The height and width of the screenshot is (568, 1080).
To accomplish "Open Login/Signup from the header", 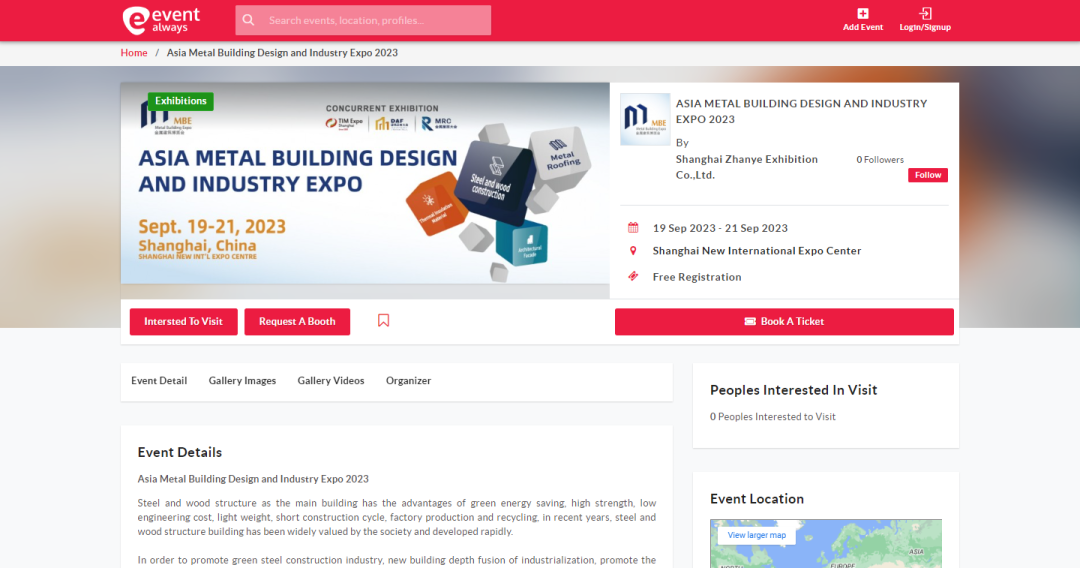I will (x=925, y=20).
